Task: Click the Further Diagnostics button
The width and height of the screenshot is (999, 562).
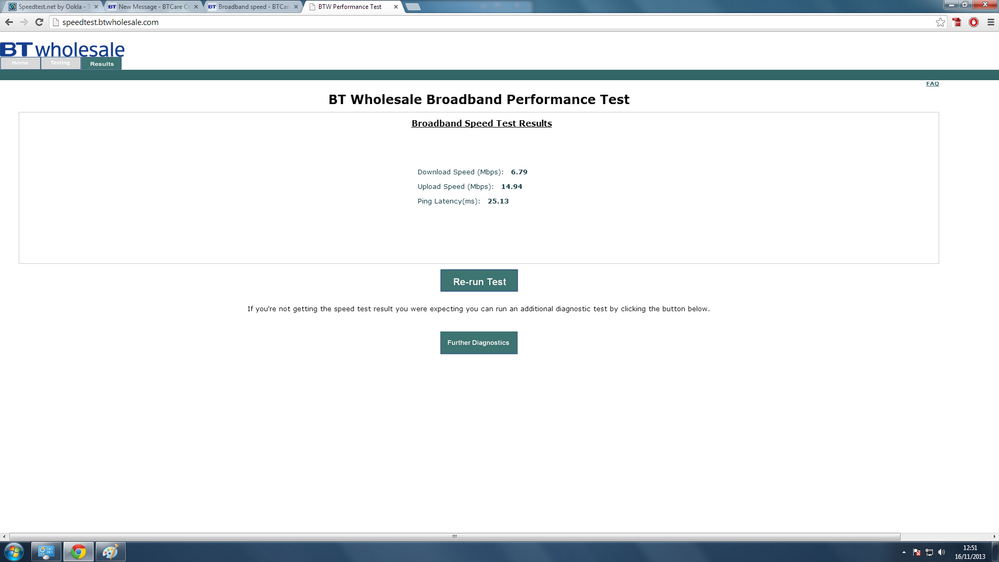Action: (478, 343)
